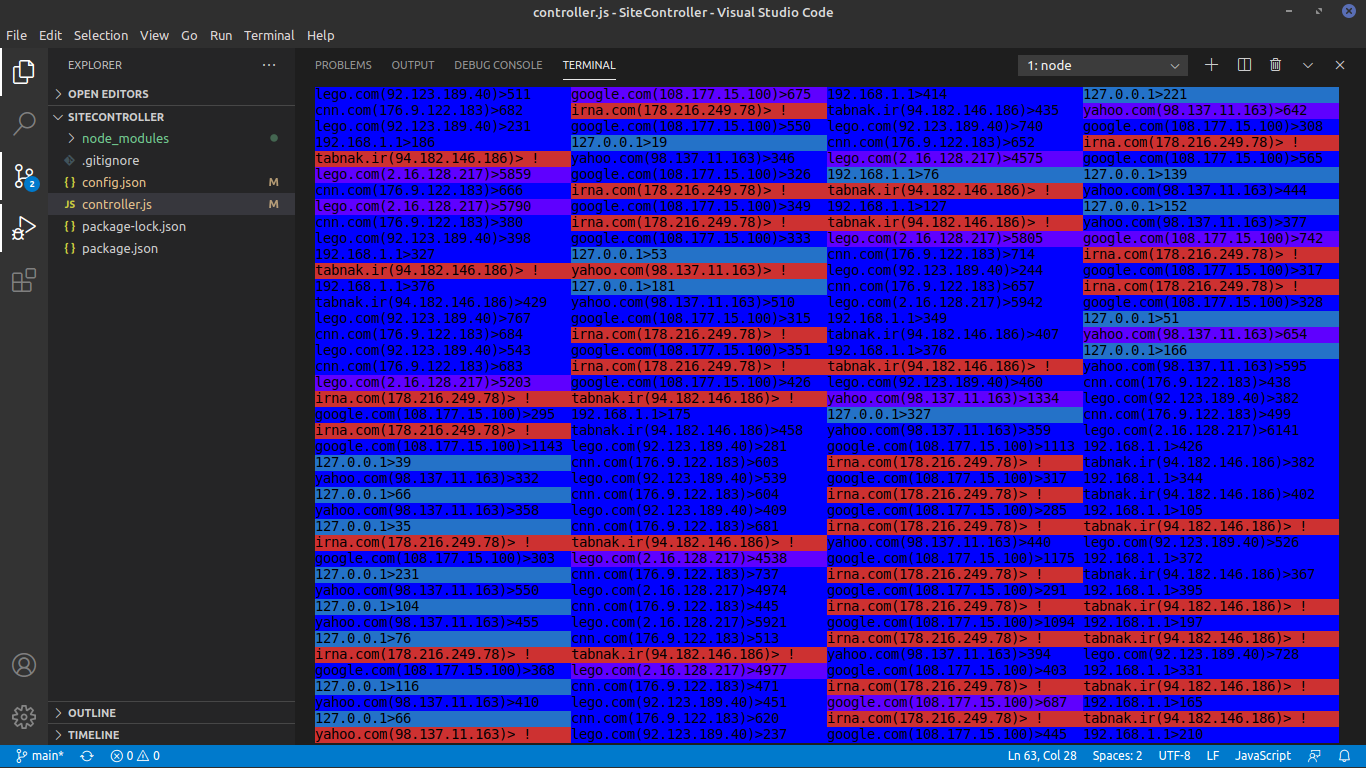Open config.json in explorer
1366x768 pixels.
pyautogui.click(x=172, y=182)
